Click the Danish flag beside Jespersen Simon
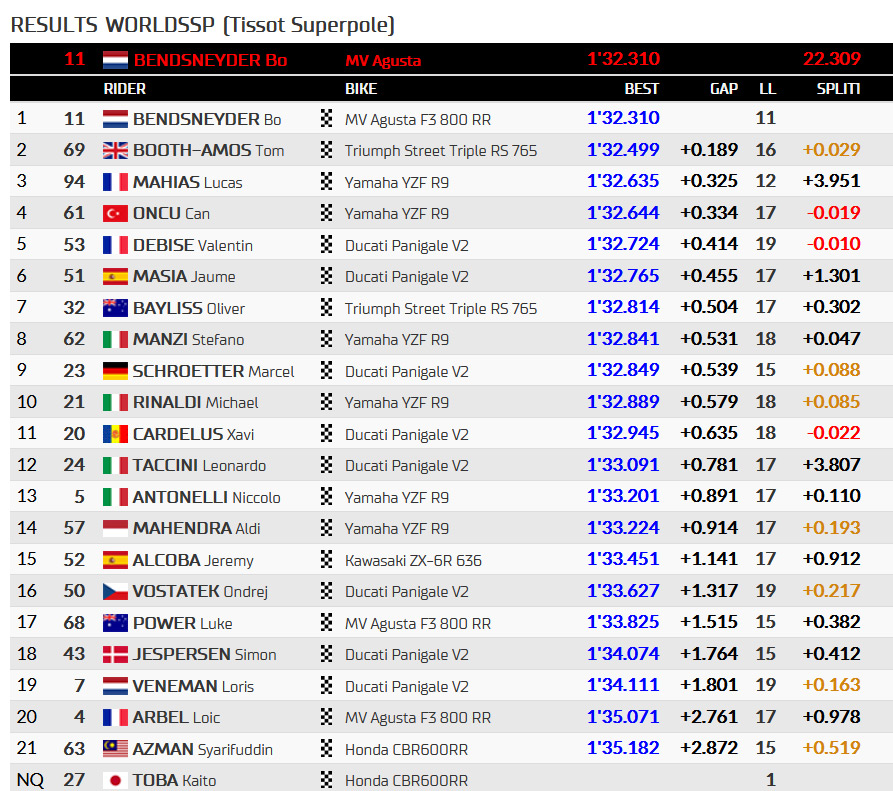 click(115, 654)
